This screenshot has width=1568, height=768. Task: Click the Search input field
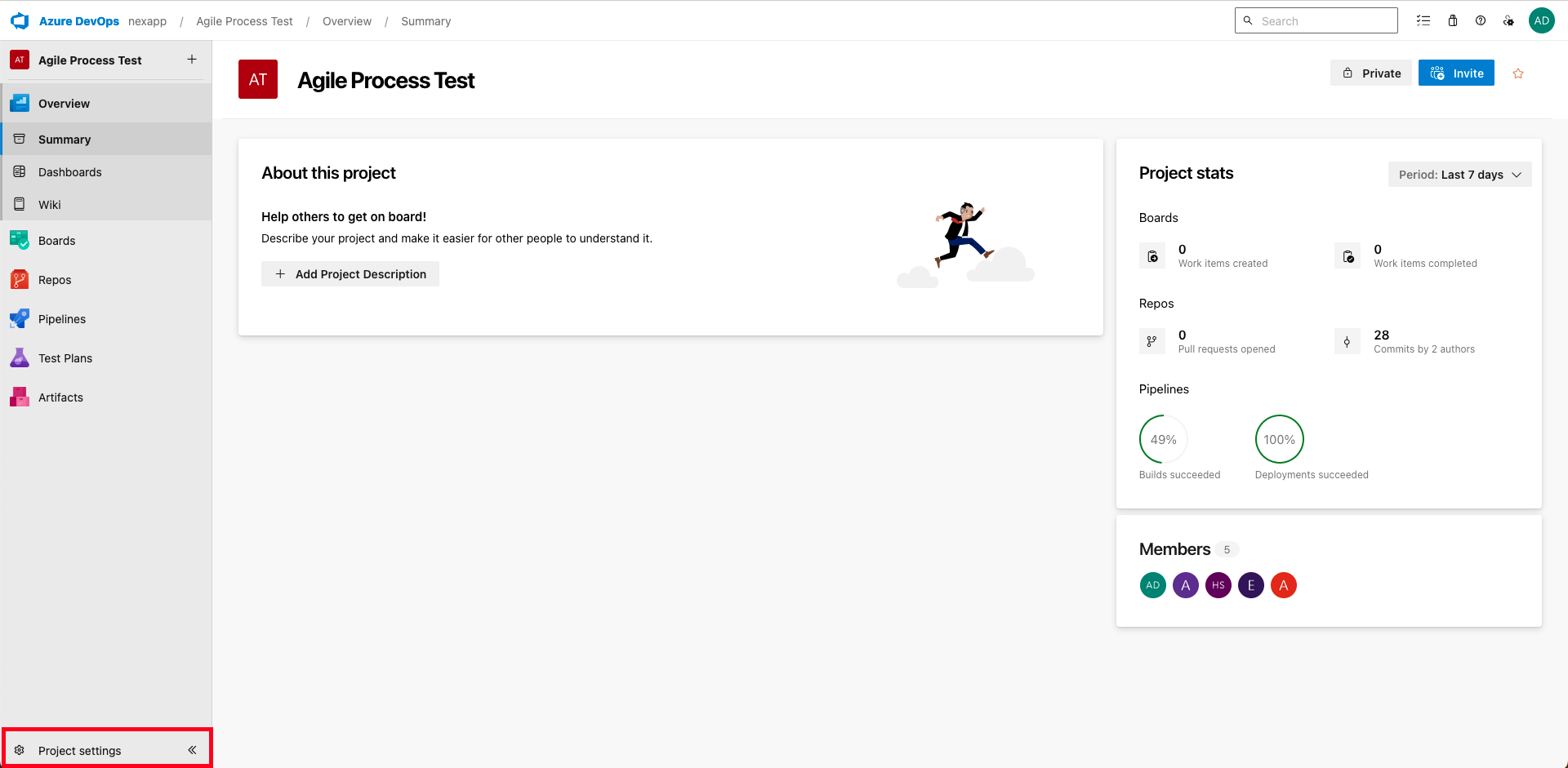pos(1316,21)
